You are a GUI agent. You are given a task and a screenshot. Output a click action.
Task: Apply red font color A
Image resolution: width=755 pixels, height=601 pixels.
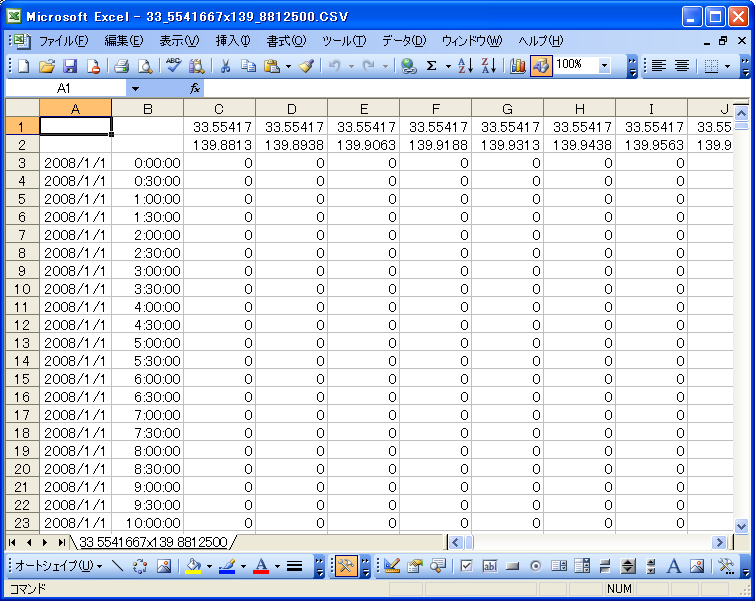261,566
